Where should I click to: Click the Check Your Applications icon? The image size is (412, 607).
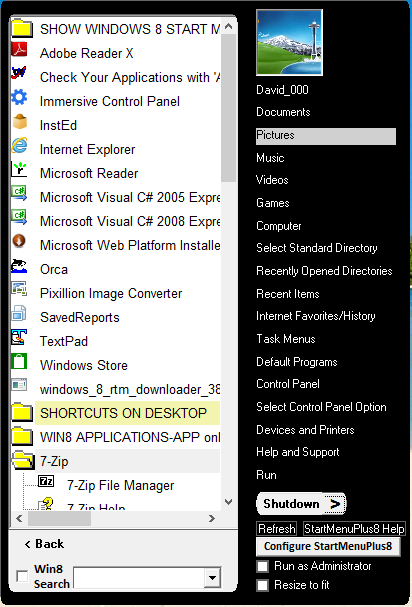pos(19,73)
